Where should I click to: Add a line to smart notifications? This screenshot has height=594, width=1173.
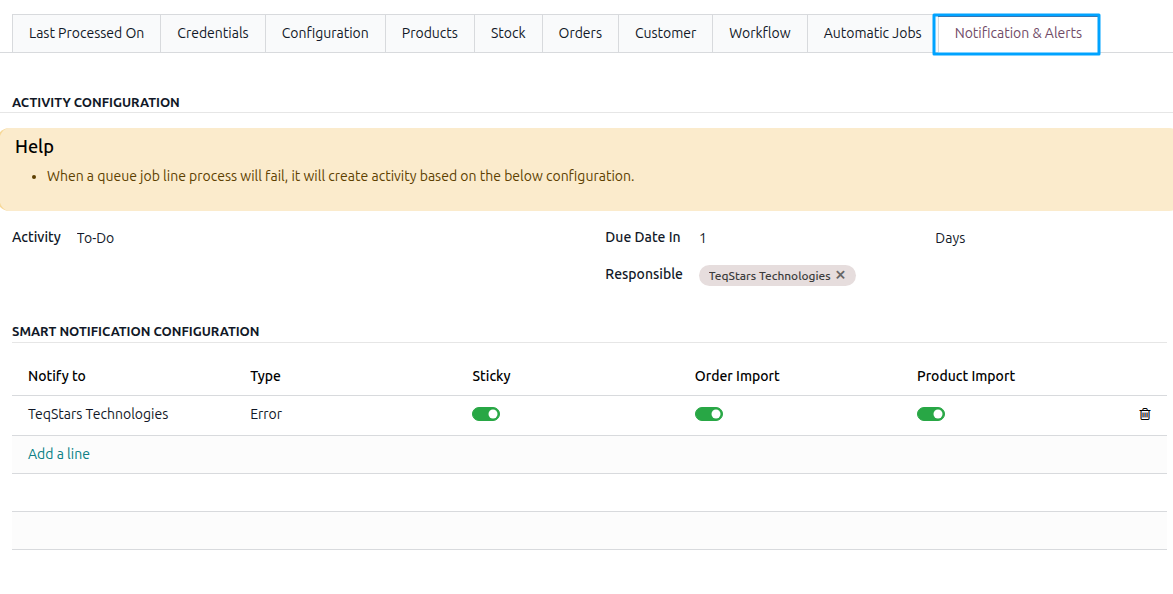58,454
